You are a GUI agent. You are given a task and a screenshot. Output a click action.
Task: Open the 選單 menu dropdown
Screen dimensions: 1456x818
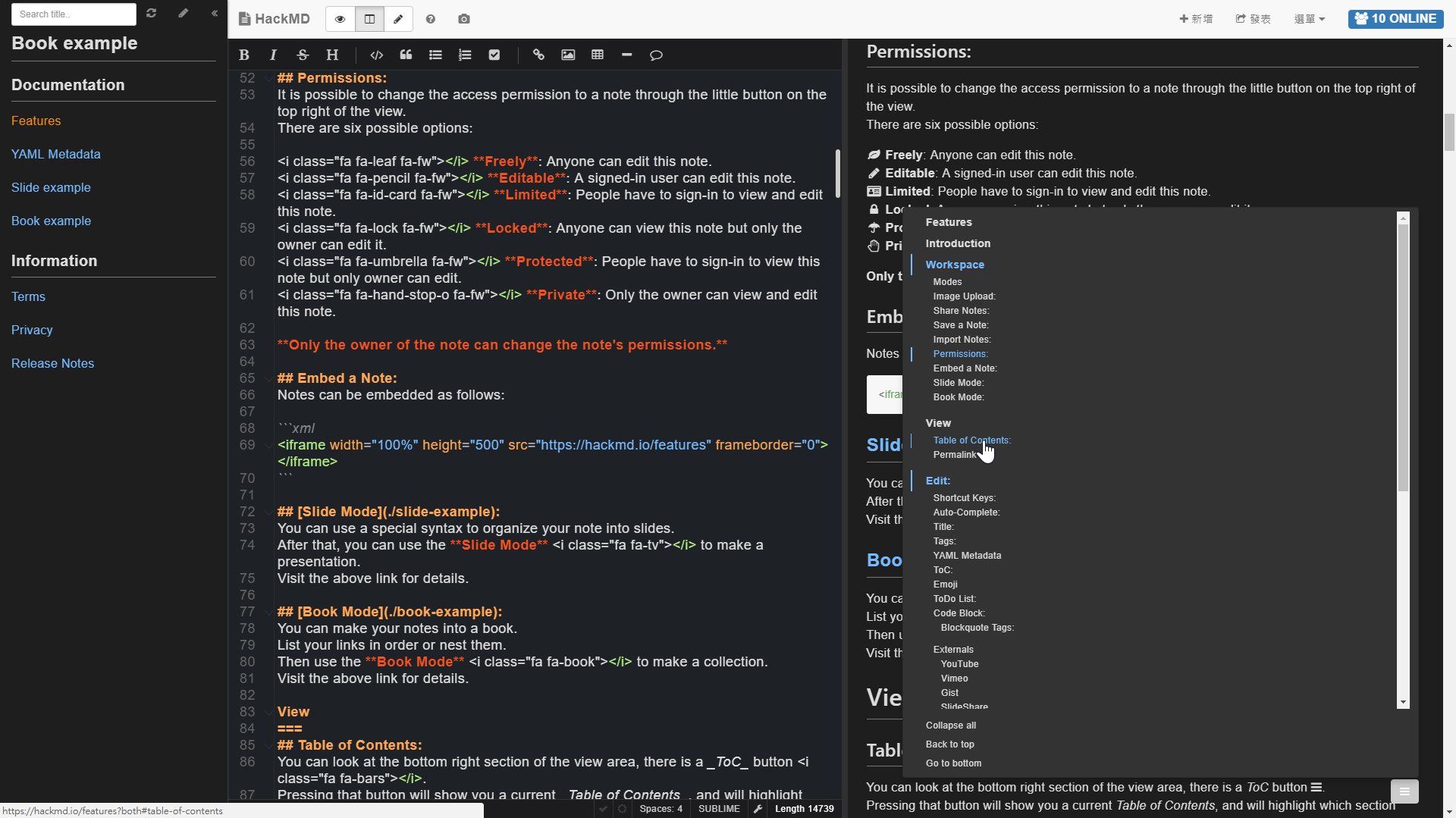click(x=1309, y=19)
